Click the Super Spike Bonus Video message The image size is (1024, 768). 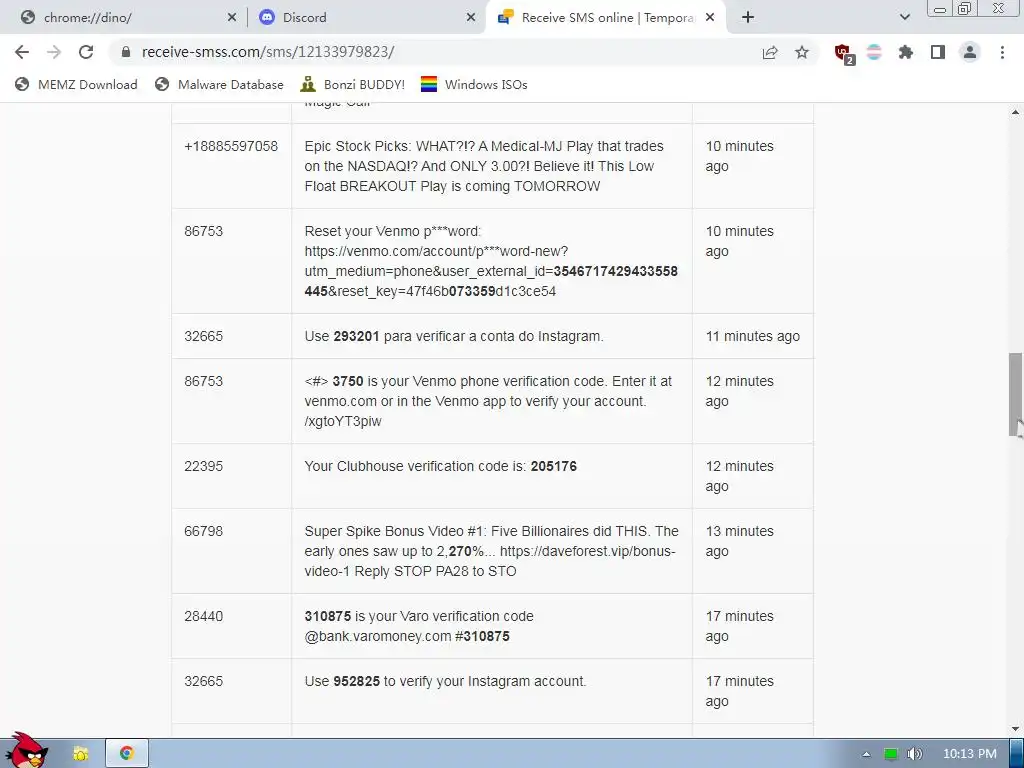(x=491, y=551)
